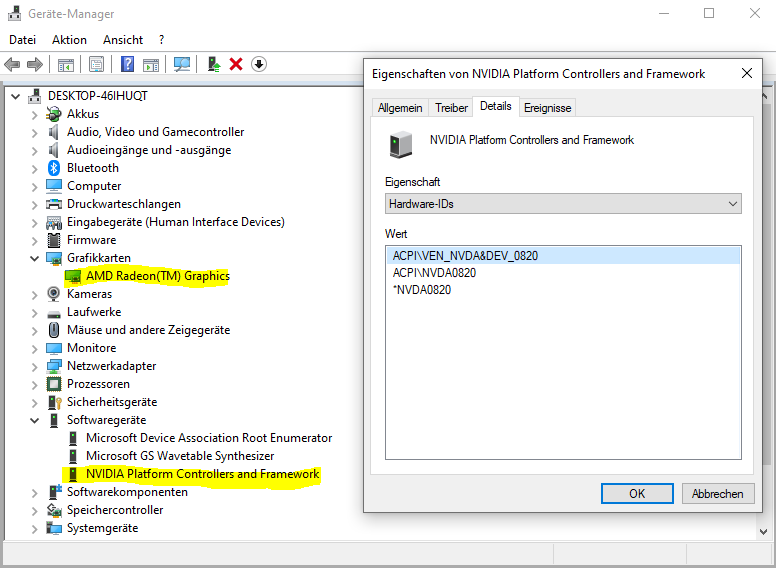Click the Sicherheitsgeräte key icon
The image size is (776, 568).
(54, 402)
